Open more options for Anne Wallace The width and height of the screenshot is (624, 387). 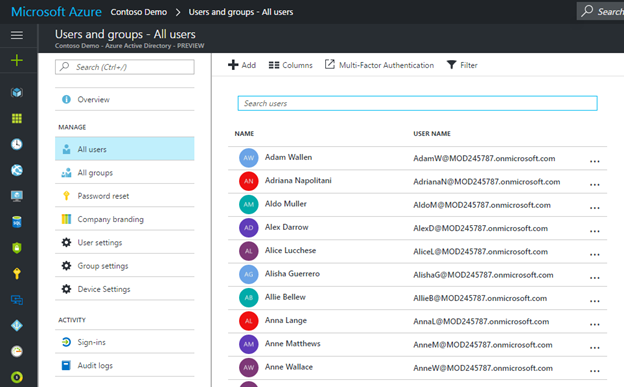(x=595, y=371)
